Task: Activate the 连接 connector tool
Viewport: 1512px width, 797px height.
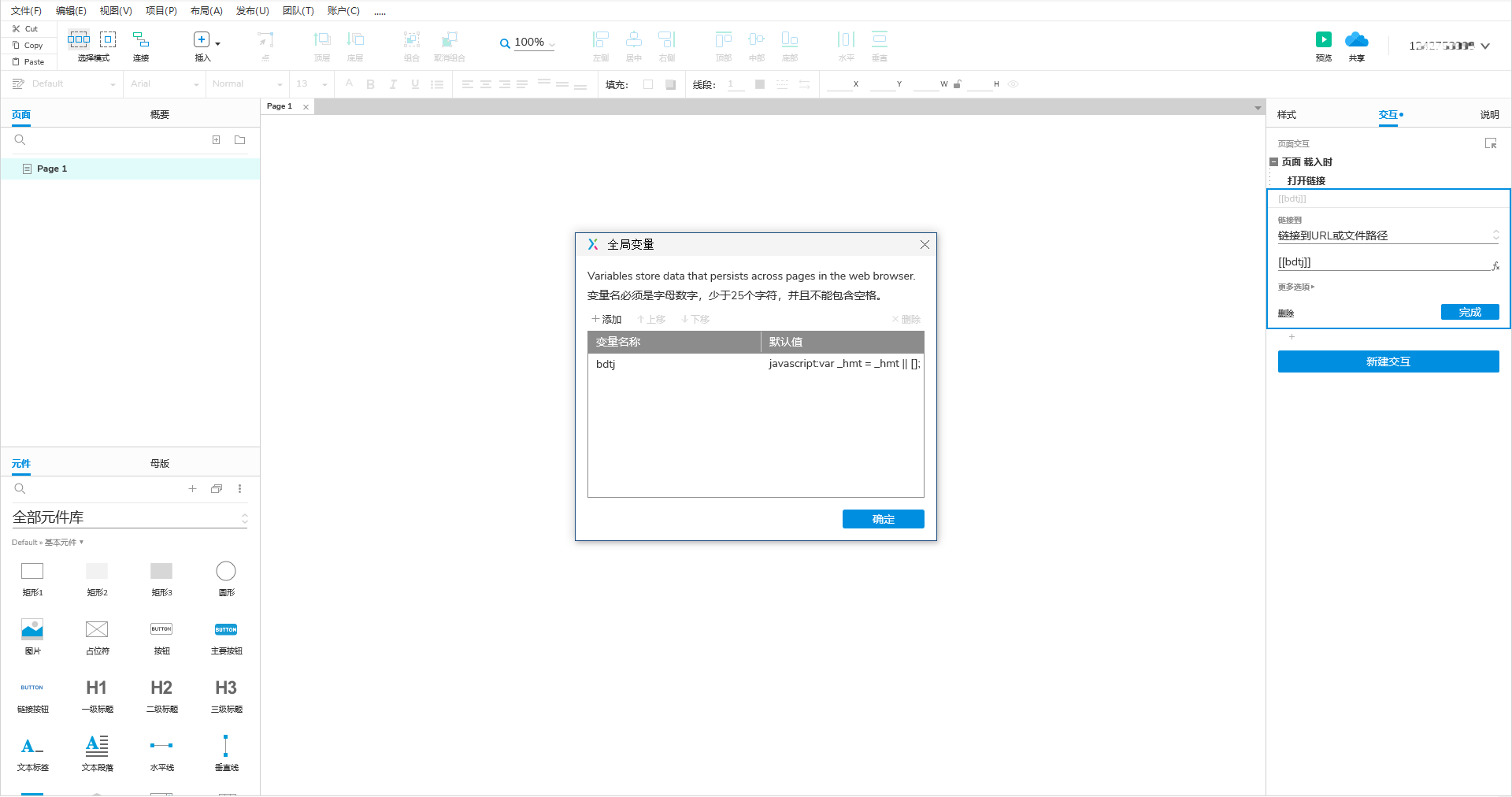Action: pyautogui.click(x=141, y=39)
